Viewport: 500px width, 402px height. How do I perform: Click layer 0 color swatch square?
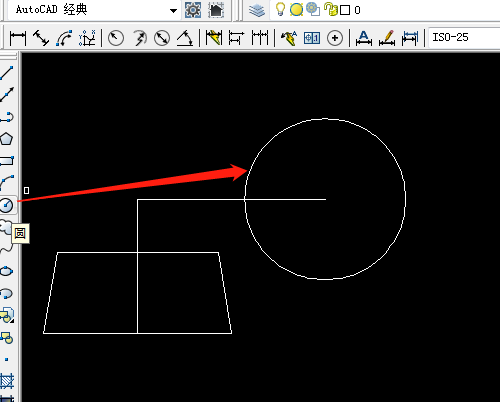tap(345, 10)
